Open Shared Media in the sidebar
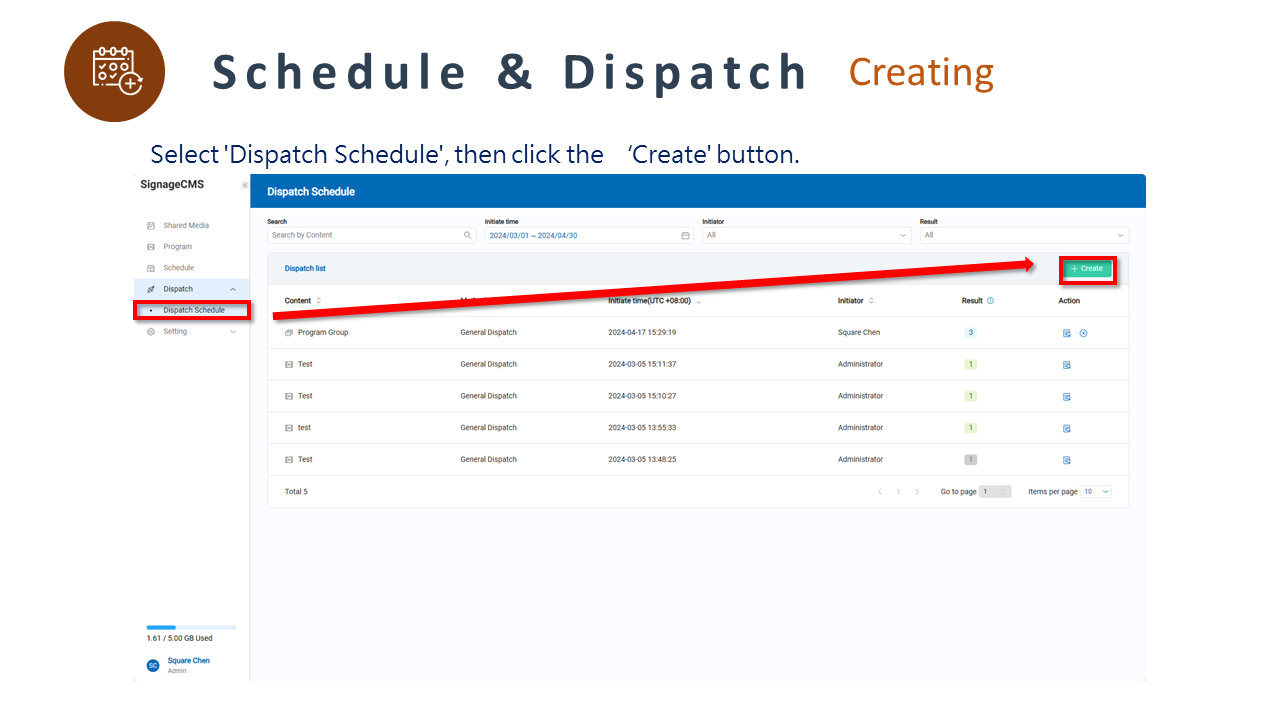Image resolution: width=1280 pixels, height=720 pixels. [186, 226]
